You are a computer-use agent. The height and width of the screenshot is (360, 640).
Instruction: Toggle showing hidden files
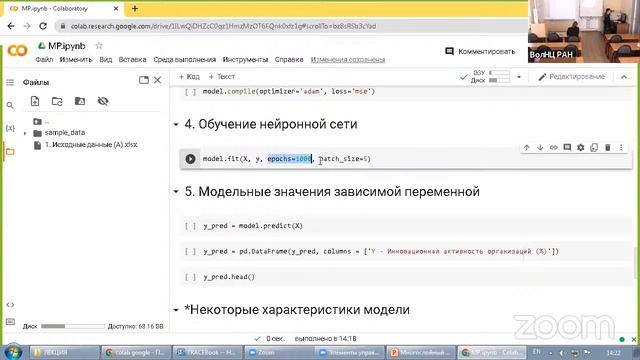tap(103, 101)
